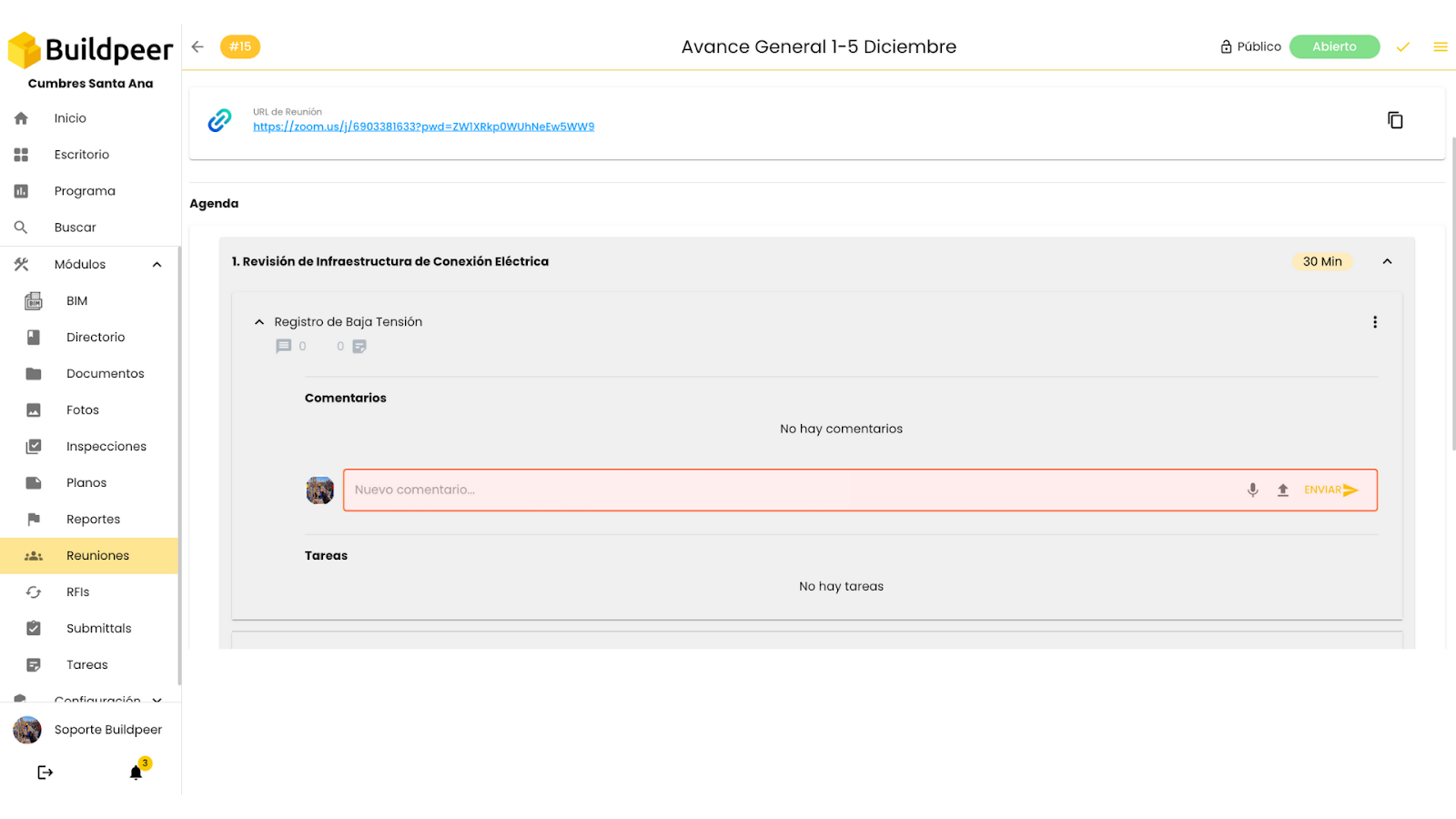
Task: Click the Reuniones people icon
Action: [x=34, y=555]
